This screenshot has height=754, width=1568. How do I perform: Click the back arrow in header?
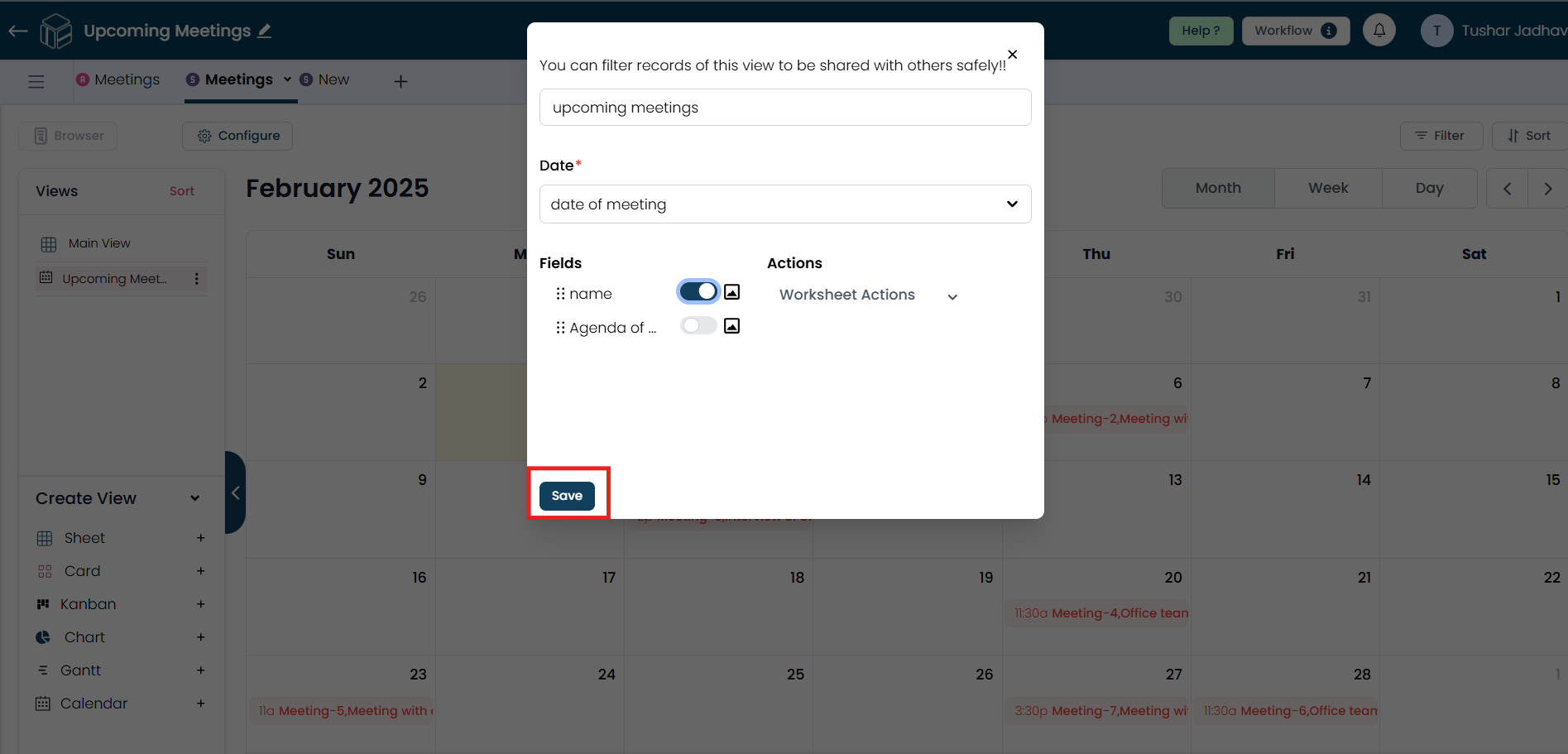[18, 31]
